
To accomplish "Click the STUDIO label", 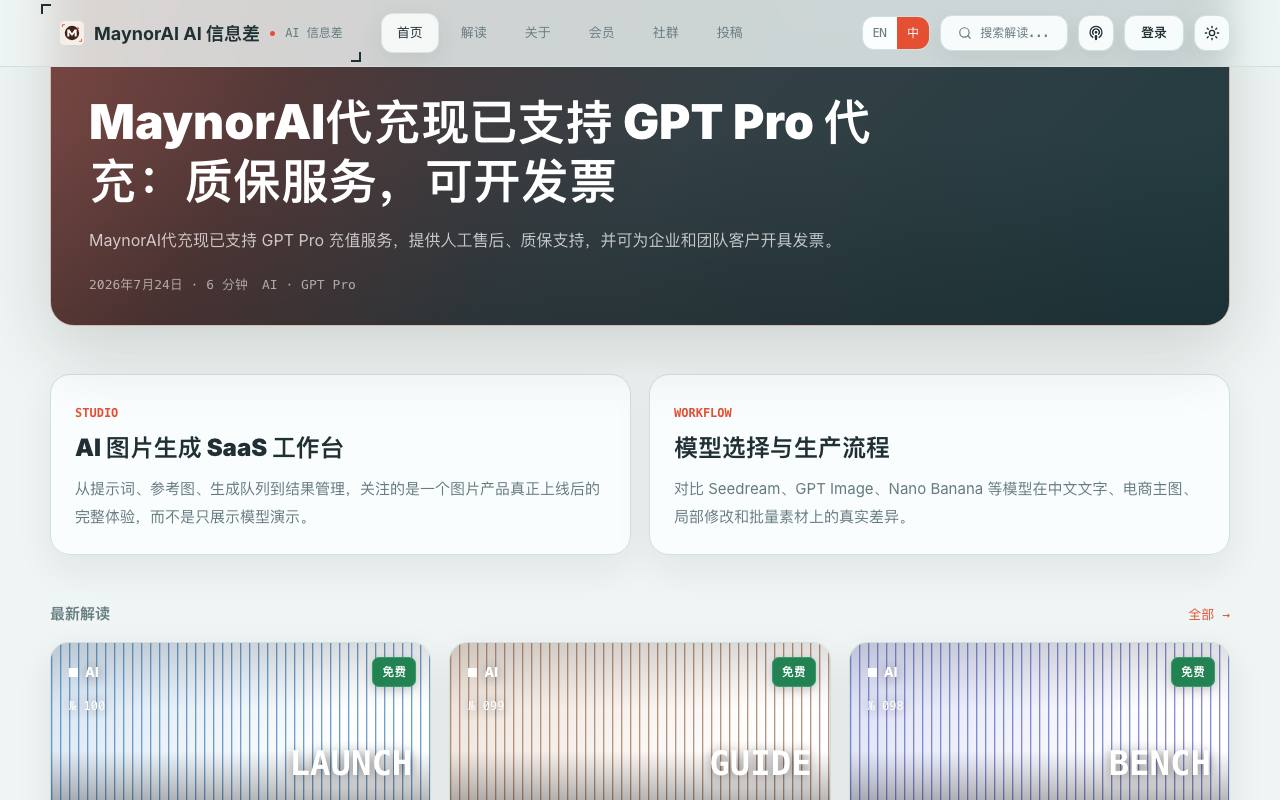I will point(97,413).
